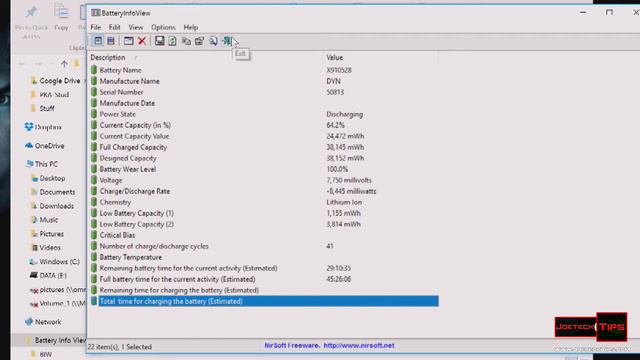Viewport: 640px width, 360px height.
Task: Switch to Show Battery Log toolbar icon
Action: [x=111, y=40]
